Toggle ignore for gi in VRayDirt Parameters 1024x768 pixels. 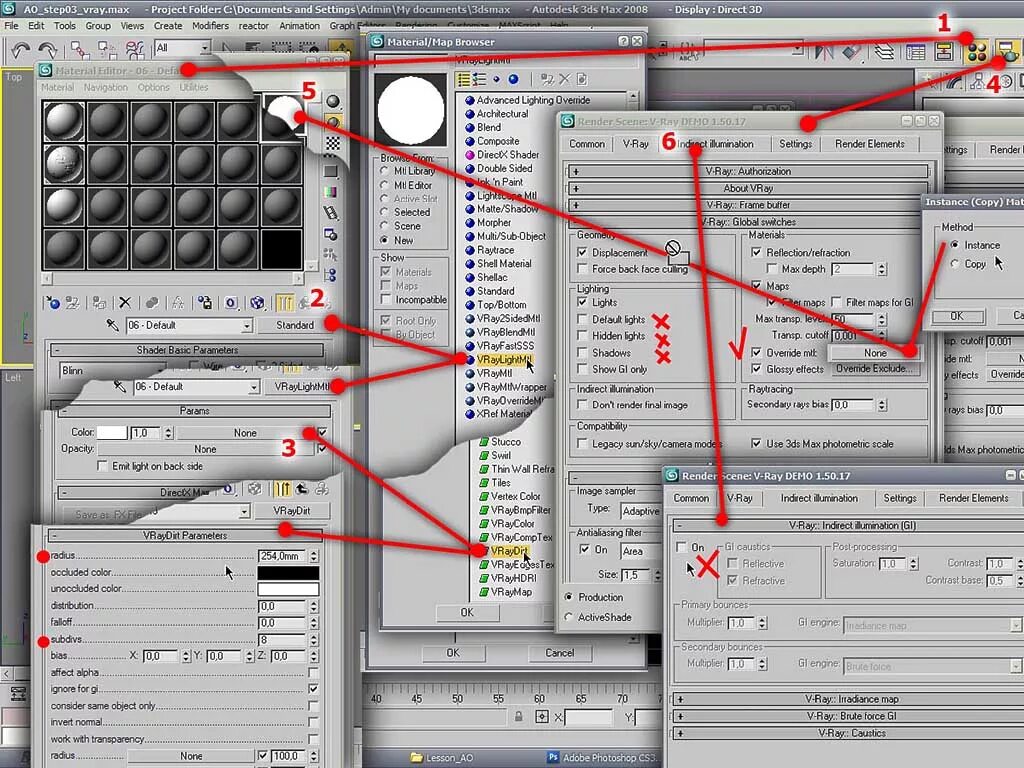coord(313,689)
